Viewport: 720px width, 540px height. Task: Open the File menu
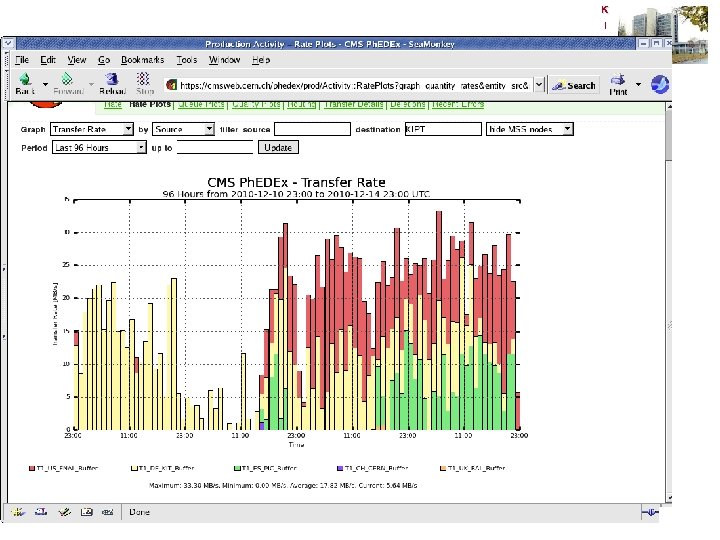tap(22, 60)
